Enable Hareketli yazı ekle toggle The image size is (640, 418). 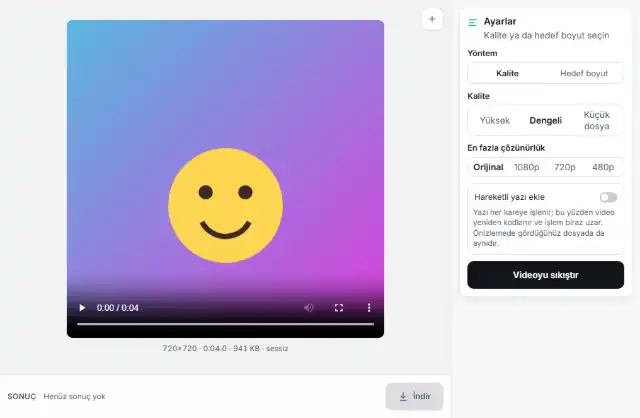pos(608,198)
